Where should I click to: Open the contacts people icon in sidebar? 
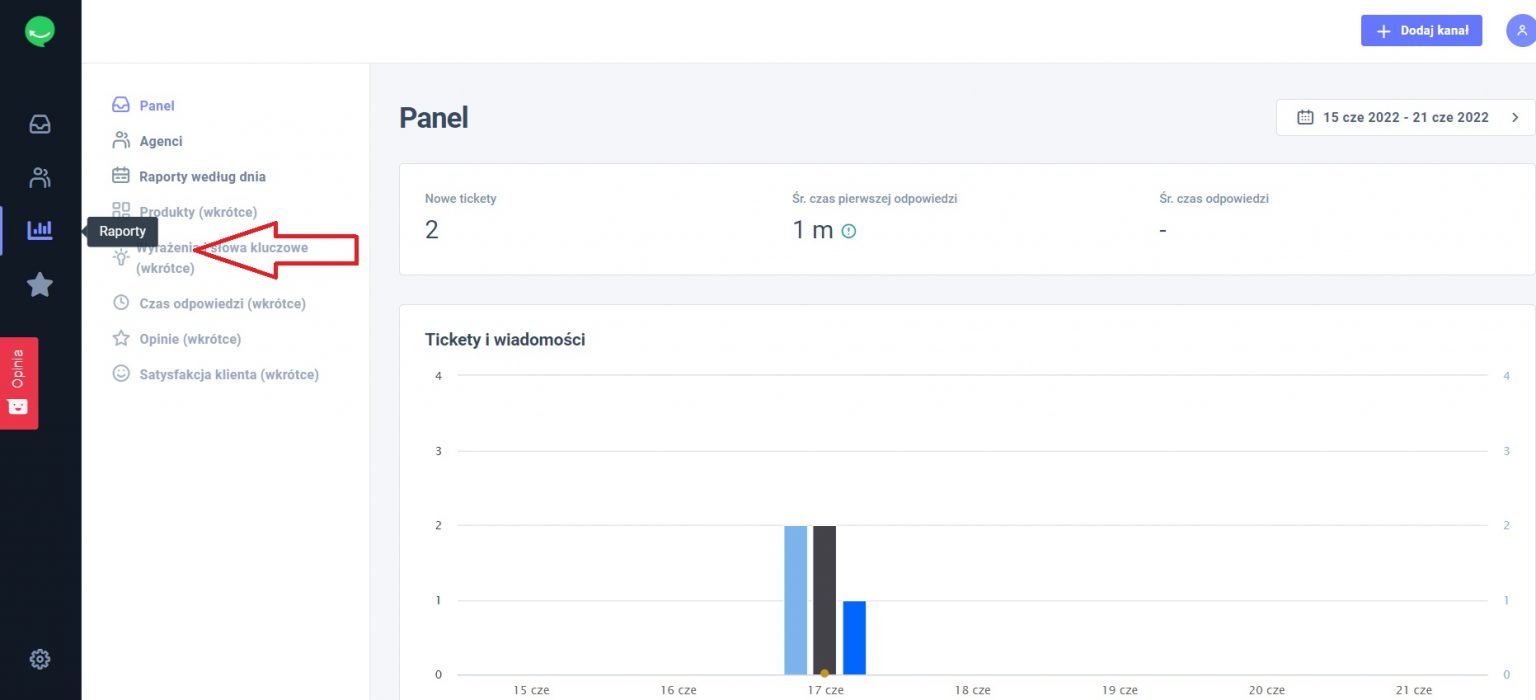(40, 178)
